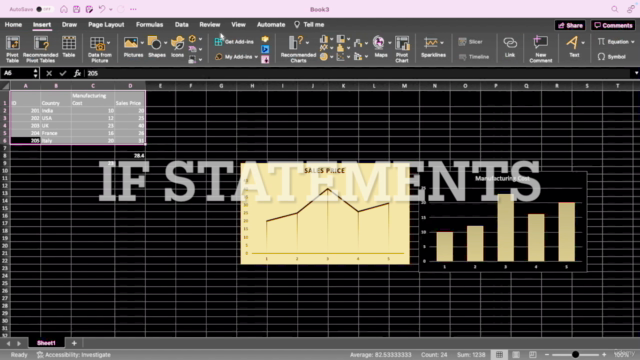This screenshot has height=360, width=640.
Task: Click the Tell me search box
Action: 309,24
